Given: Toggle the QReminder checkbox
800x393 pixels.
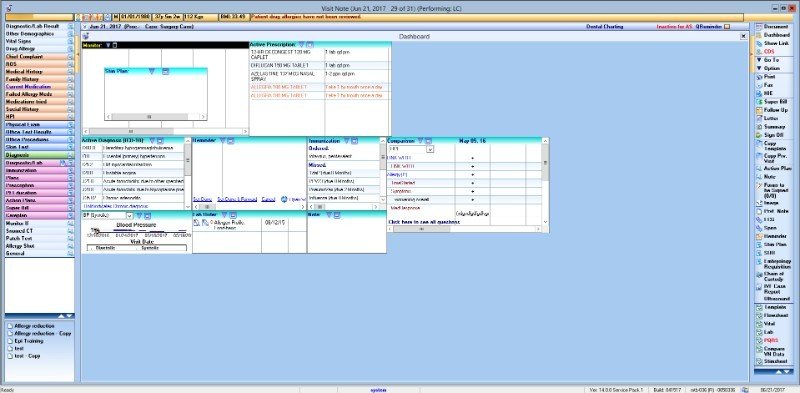Looking at the screenshot, I should point(728,27).
